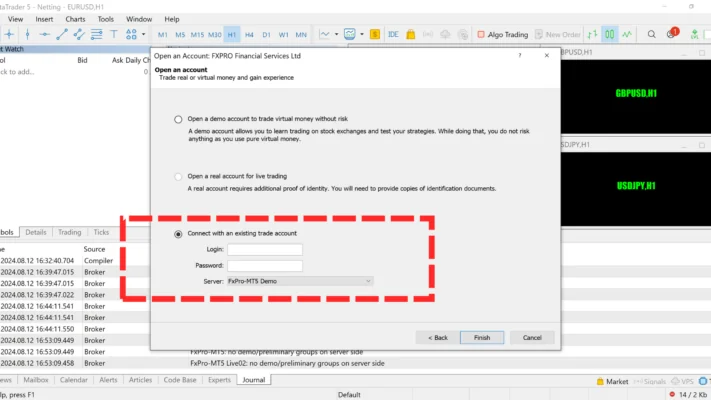This screenshot has width=711, height=400.
Task: Open Market from the status bar
Action: point(611,381)
